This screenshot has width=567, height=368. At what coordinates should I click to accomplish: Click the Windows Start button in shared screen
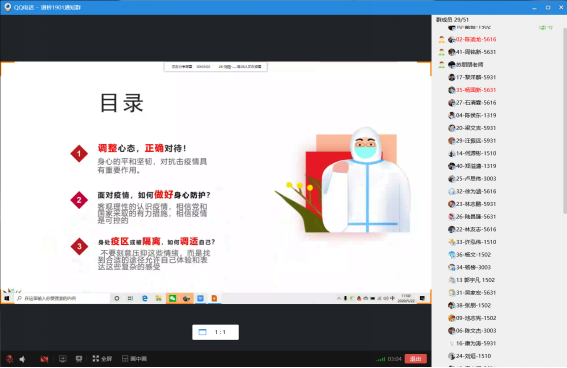(x=7, y=298)
